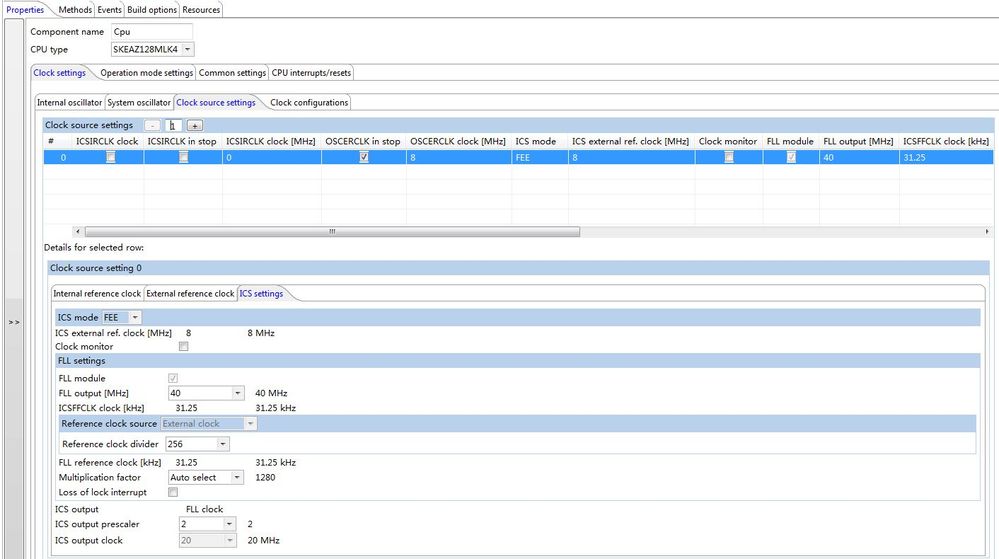Switch to the Properties tab

pyautogui.click(x=25, y=10)
